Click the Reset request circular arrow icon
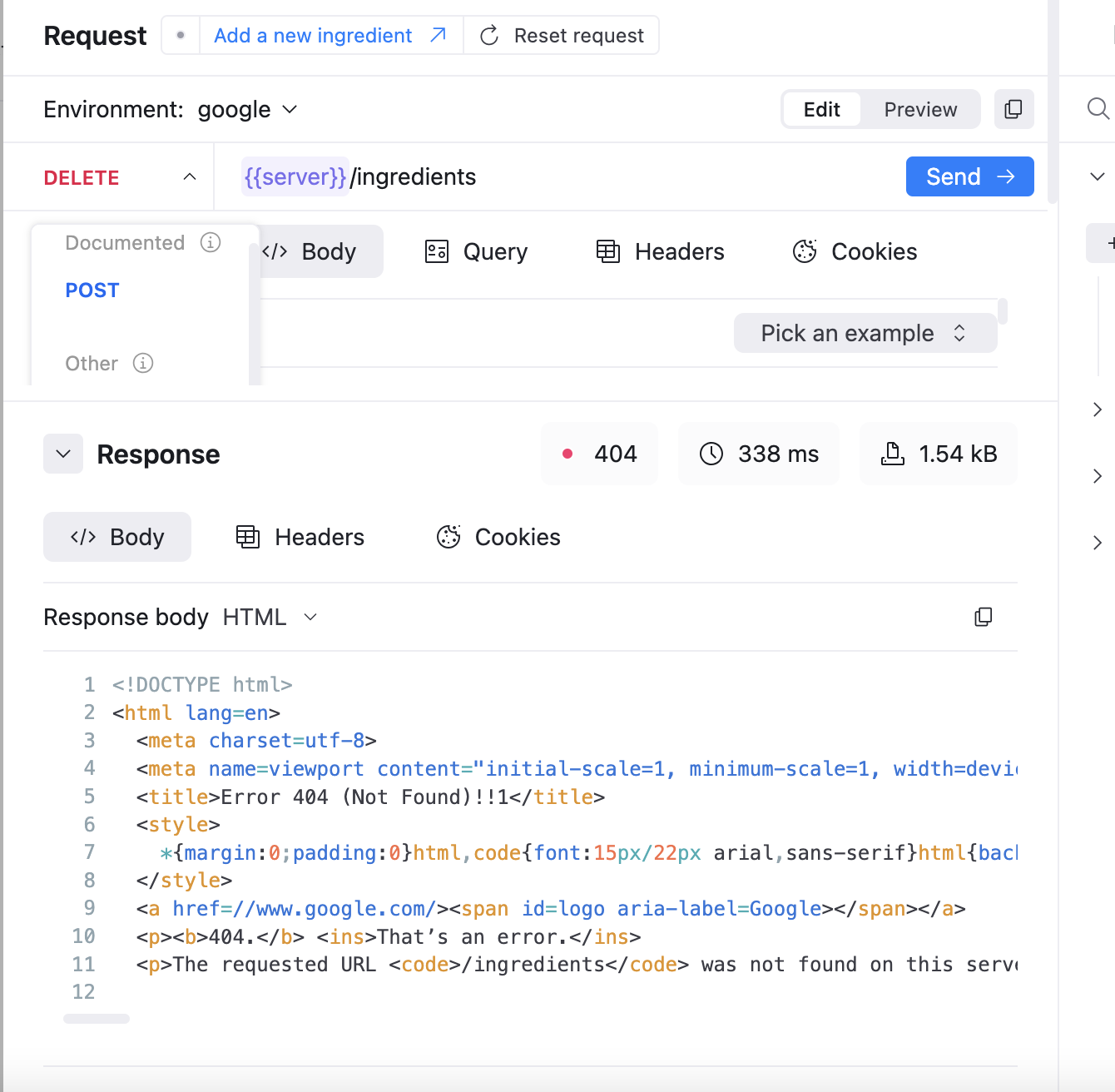This screenshot has width=1115, height=1092. [x=489, y=36]
